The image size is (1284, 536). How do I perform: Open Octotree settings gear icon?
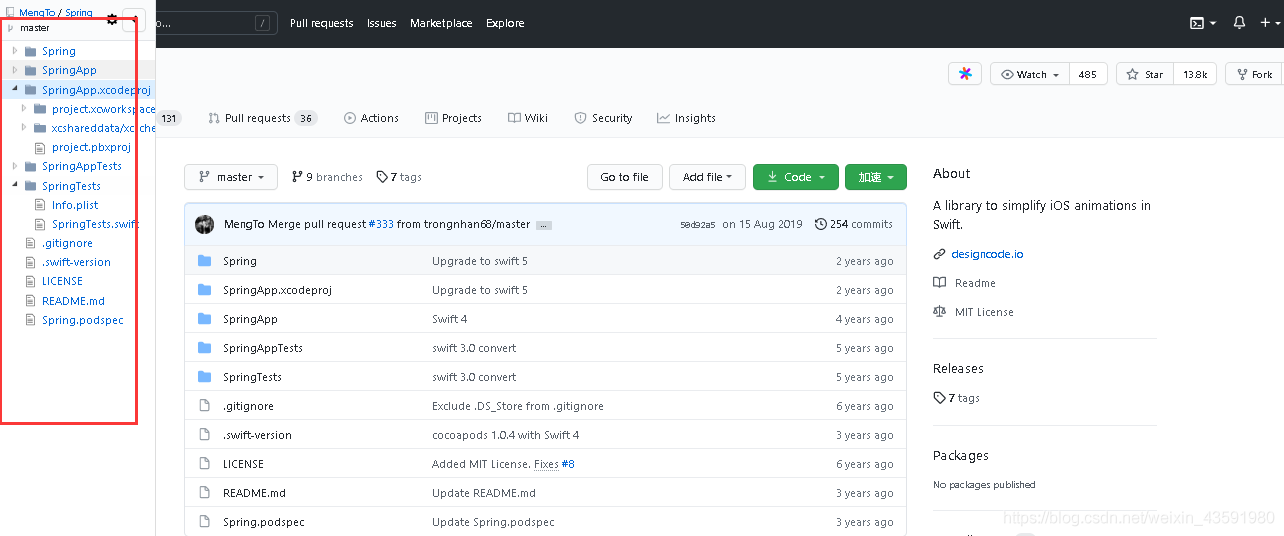112,20
